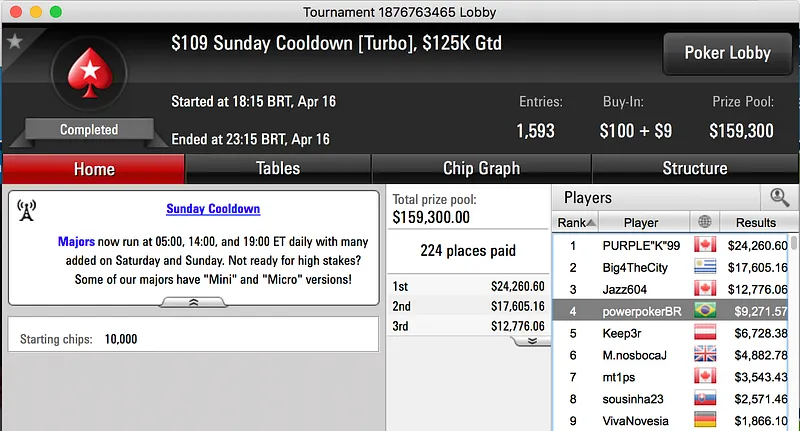800x431 pixels.
Task: Open the Sunday Cooldown link
Action: [x=213, y=209]
